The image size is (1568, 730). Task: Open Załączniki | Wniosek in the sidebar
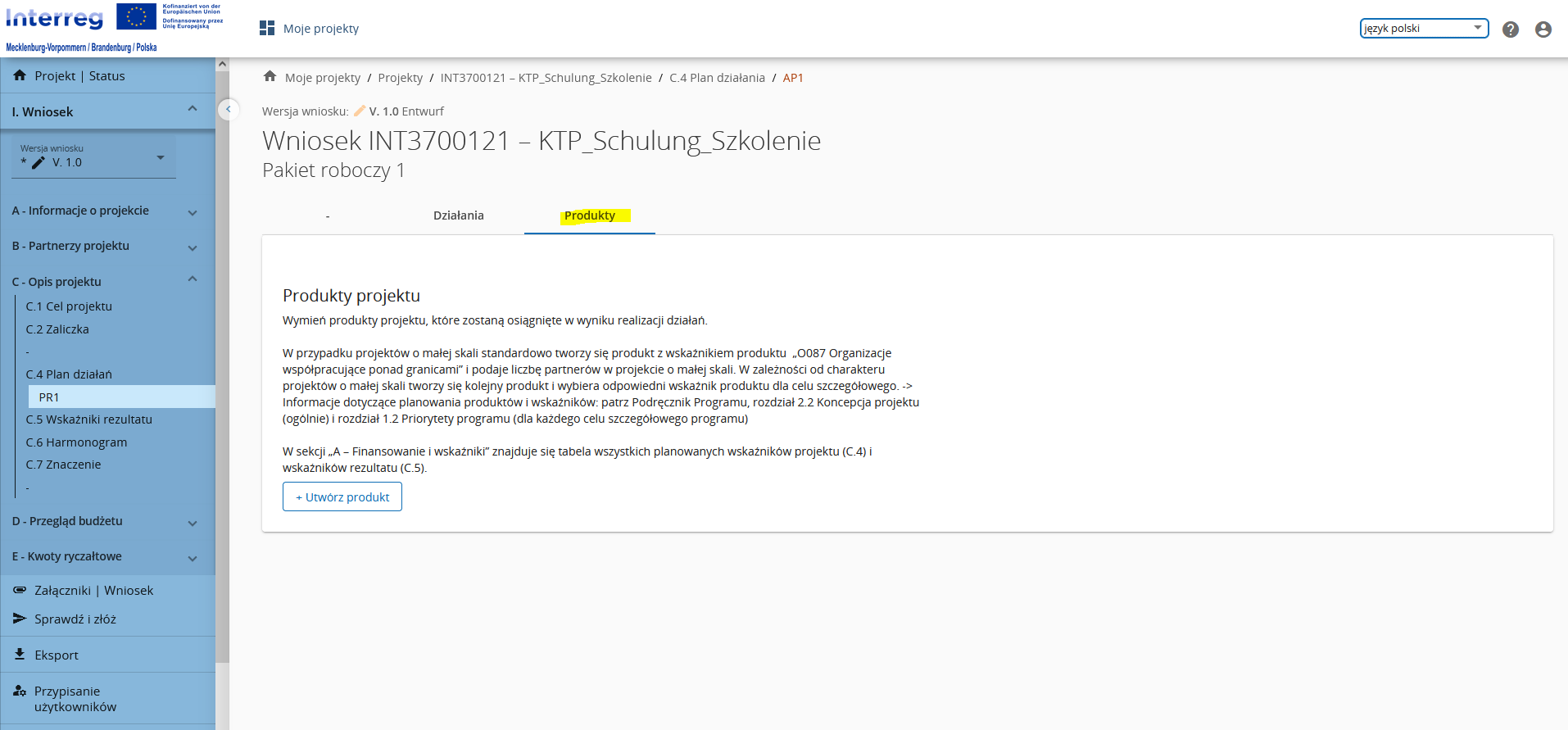pos(93,591)
